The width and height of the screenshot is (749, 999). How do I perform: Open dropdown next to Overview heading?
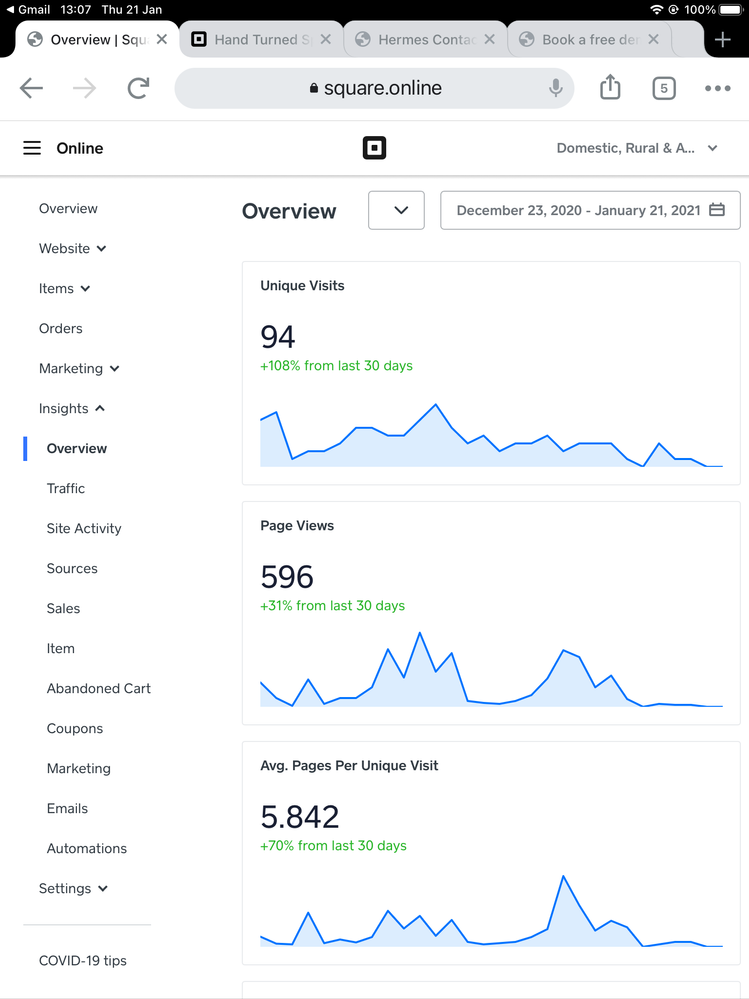(x=396, y=210)
